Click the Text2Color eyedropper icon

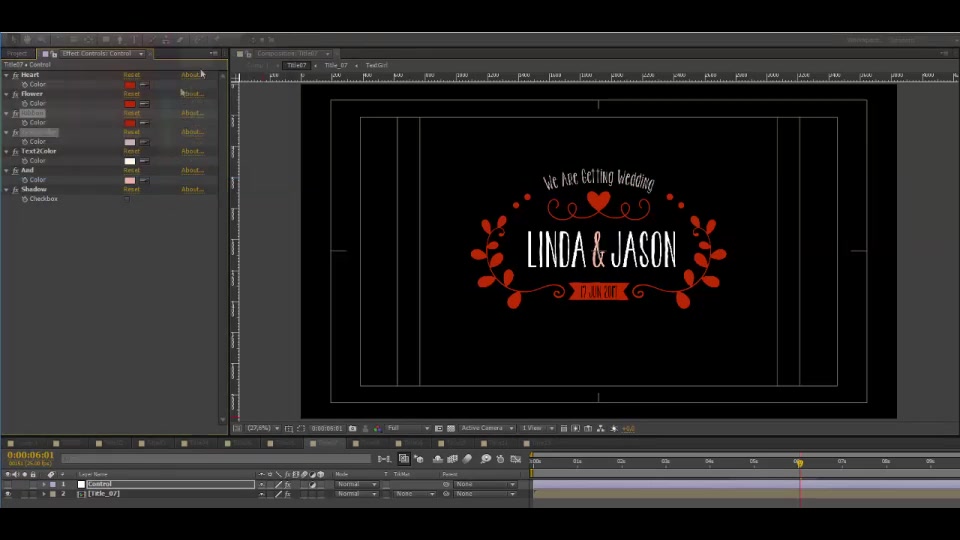coord(144,161)
